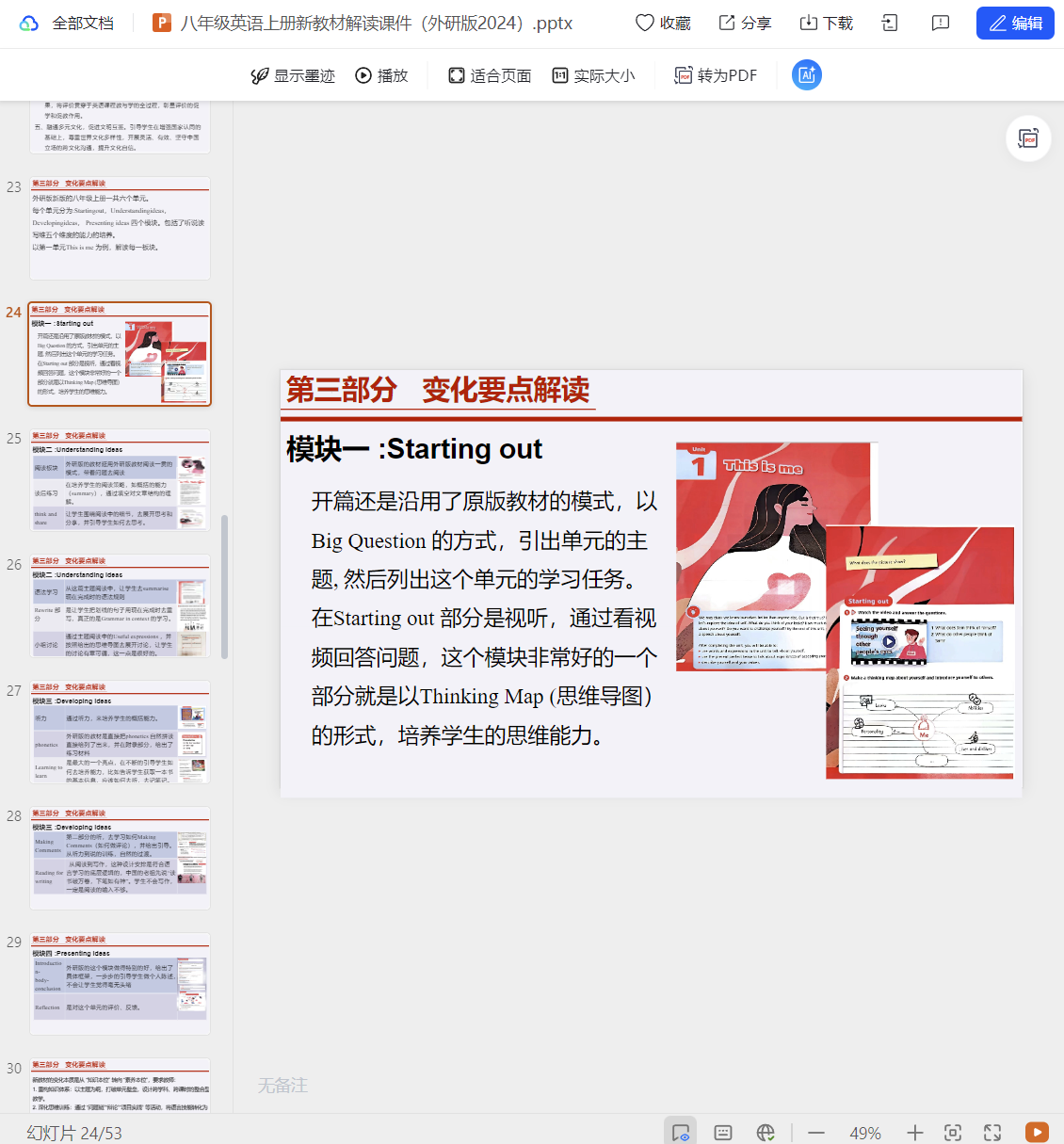Select slide 24 thumbnail
This screenshot has width=1064, height=1144.
click(x=120, y=354)
